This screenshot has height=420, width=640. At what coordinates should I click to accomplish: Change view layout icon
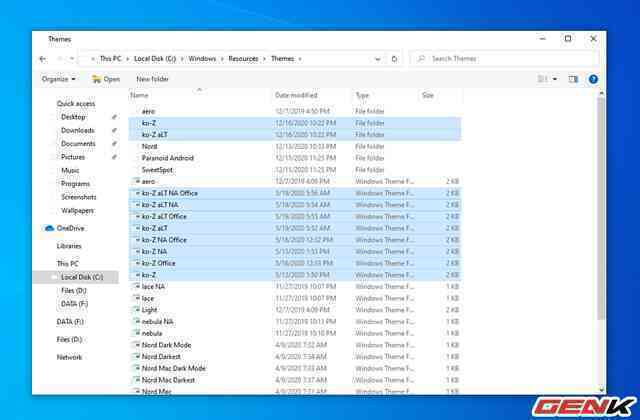[x=542, y=79]
